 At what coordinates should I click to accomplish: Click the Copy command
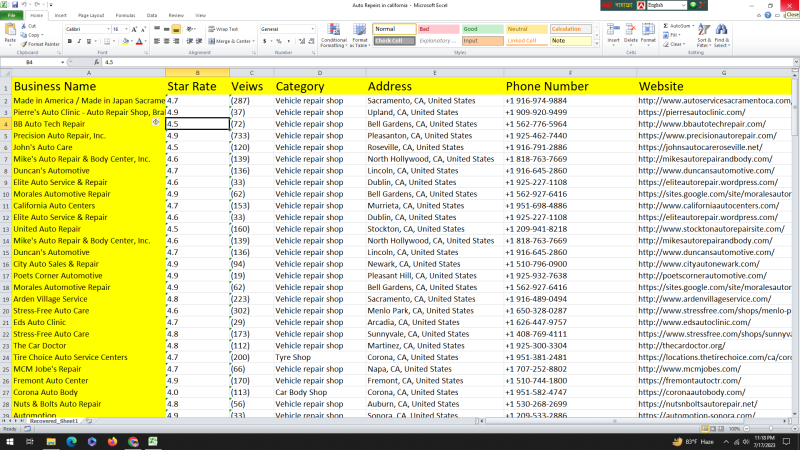pyautogui.click(x=31, y=35)
